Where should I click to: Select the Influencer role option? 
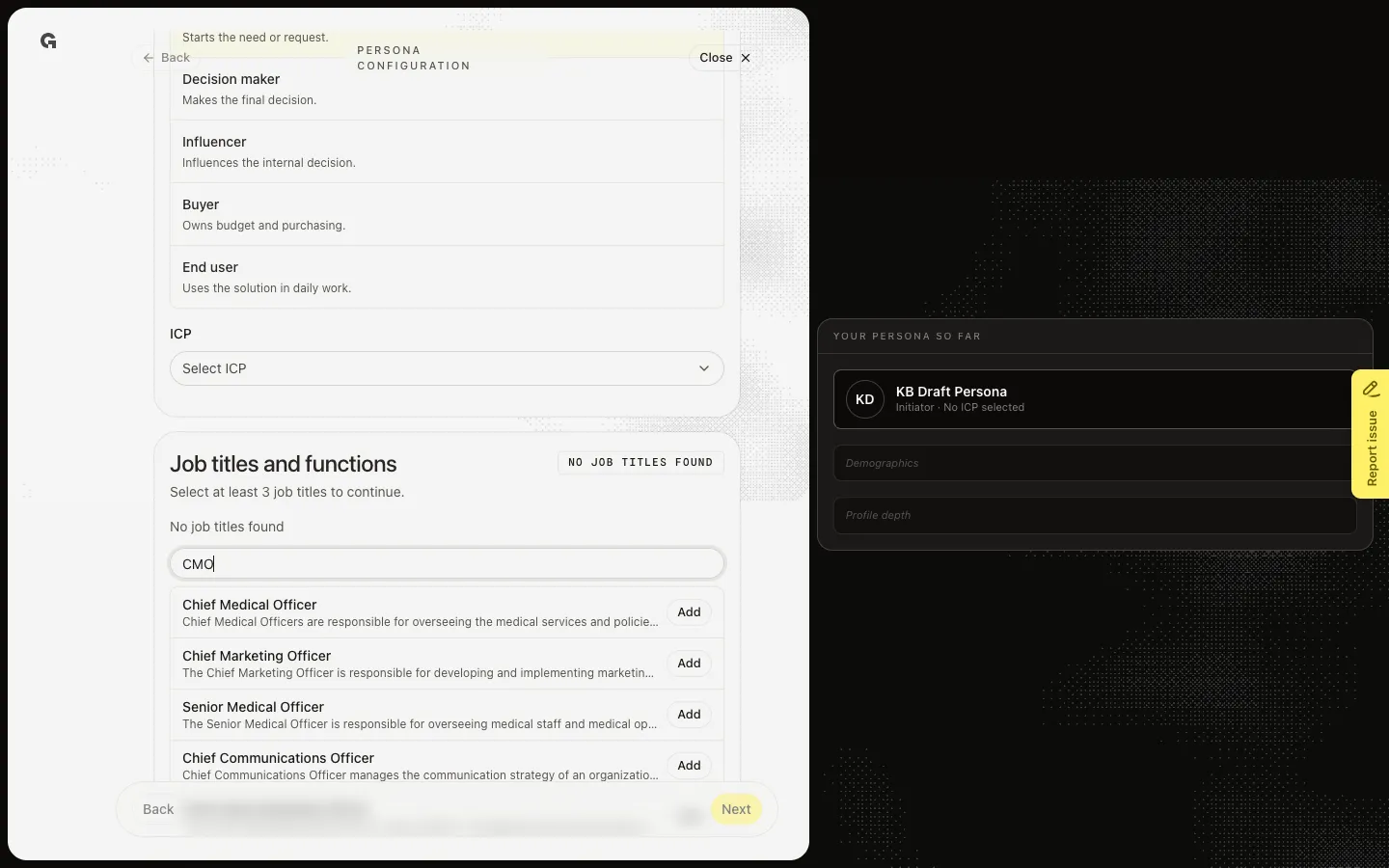point(447,151)
